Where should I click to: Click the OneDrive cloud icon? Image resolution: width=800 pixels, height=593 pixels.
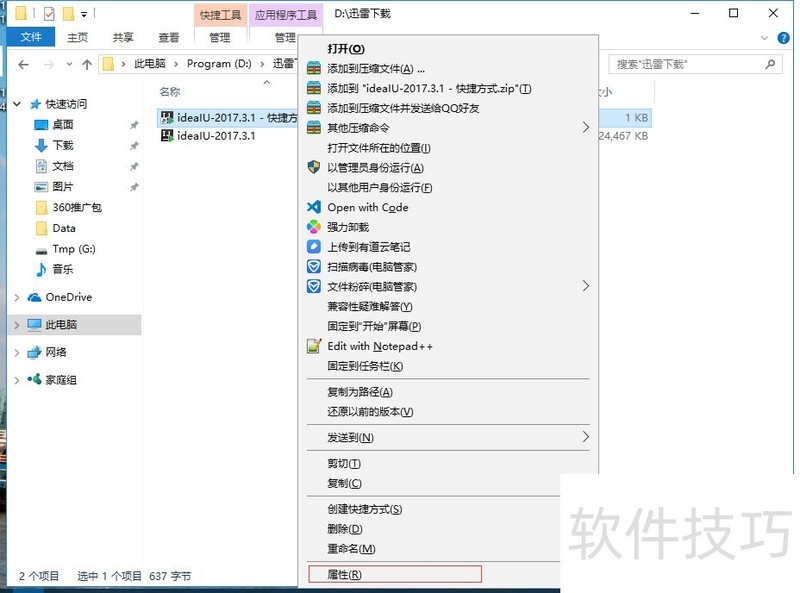coord(34,297)
